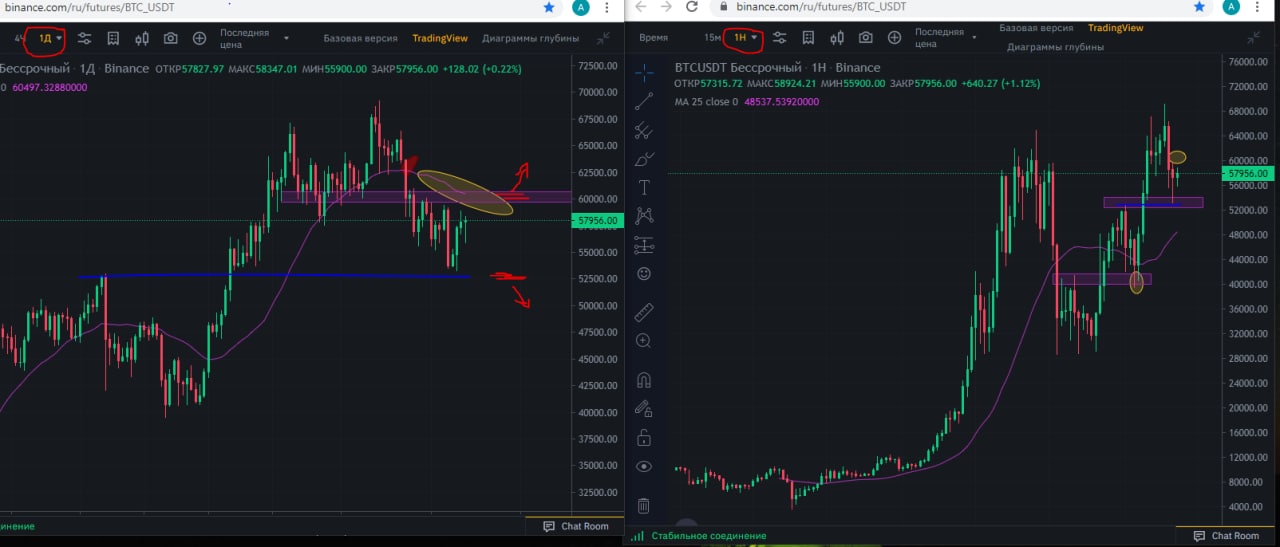Click the 60497.32880000 MA value in left chart
1280x547 pixels.
(x=50, y=87)
